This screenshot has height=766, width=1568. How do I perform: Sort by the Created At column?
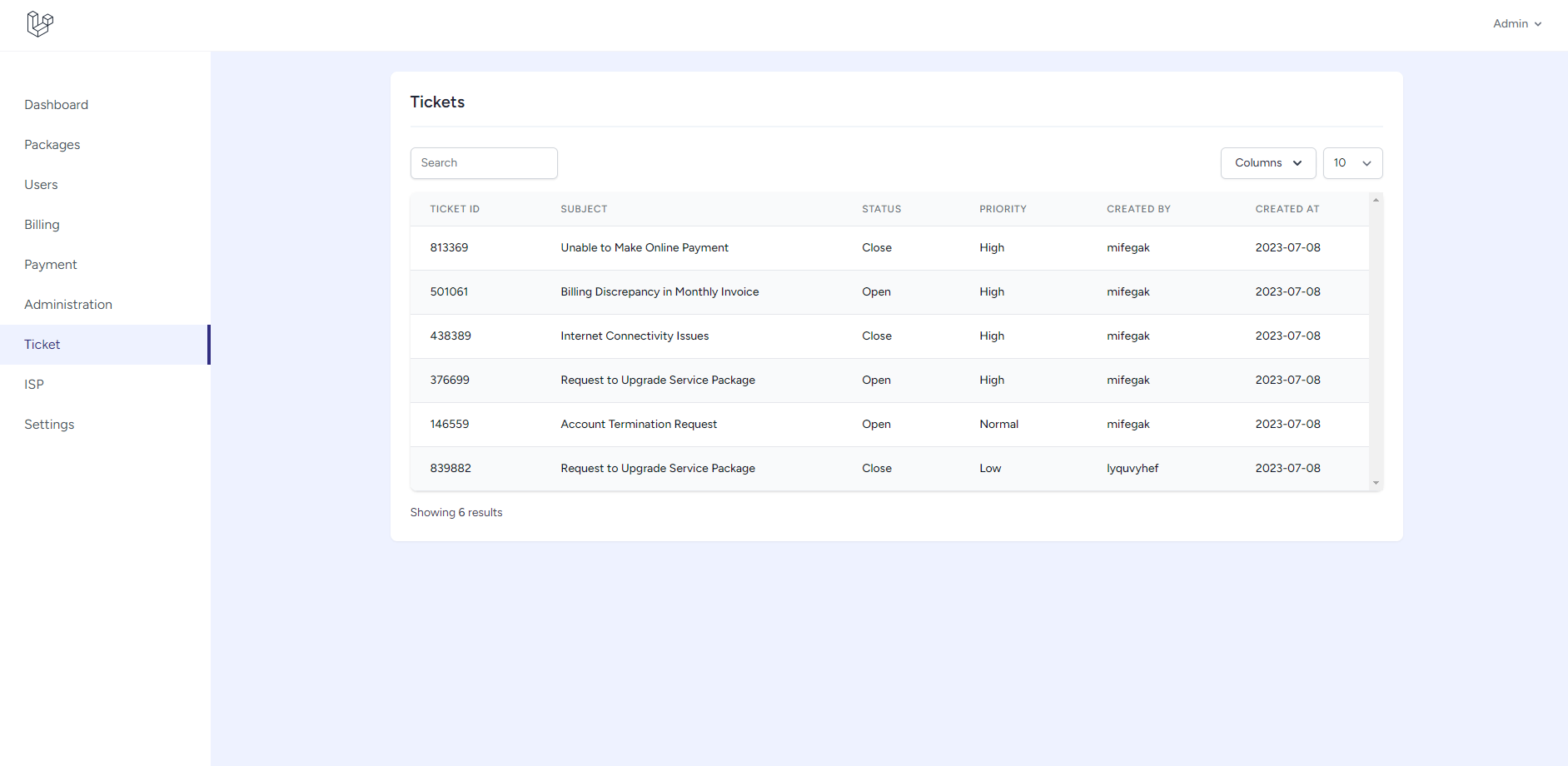click(1287, 208)
